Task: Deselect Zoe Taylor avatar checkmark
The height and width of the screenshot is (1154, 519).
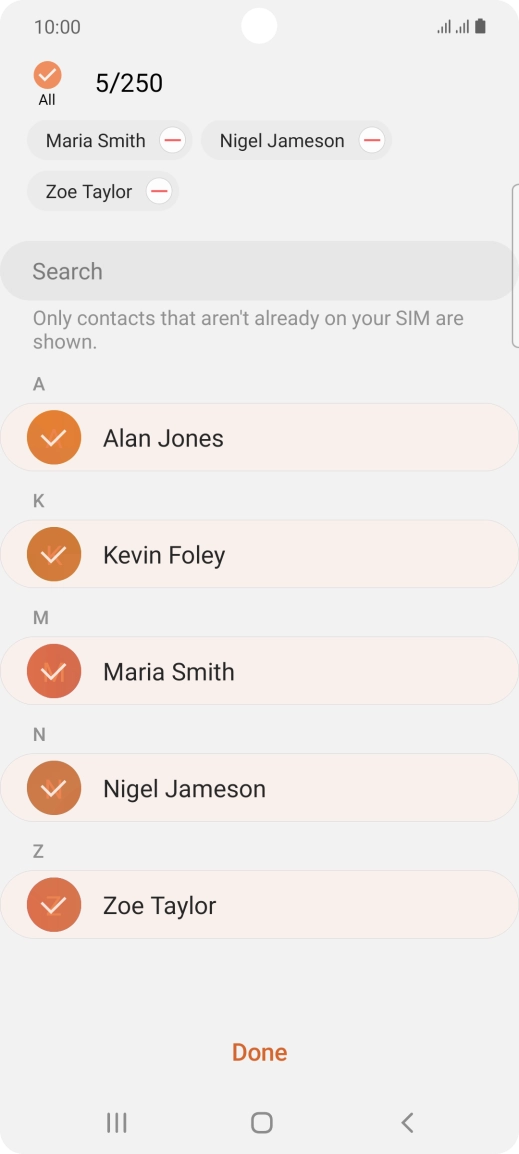Action: point(54,905)
